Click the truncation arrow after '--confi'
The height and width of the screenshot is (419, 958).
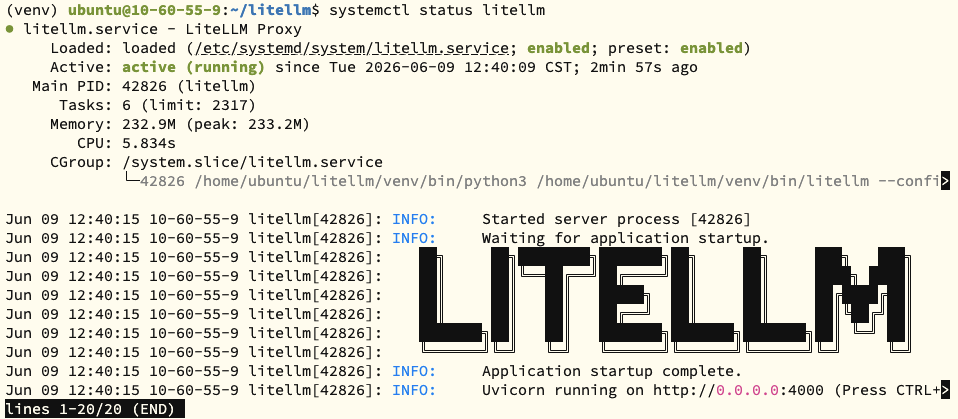click(x=945, y=181)
